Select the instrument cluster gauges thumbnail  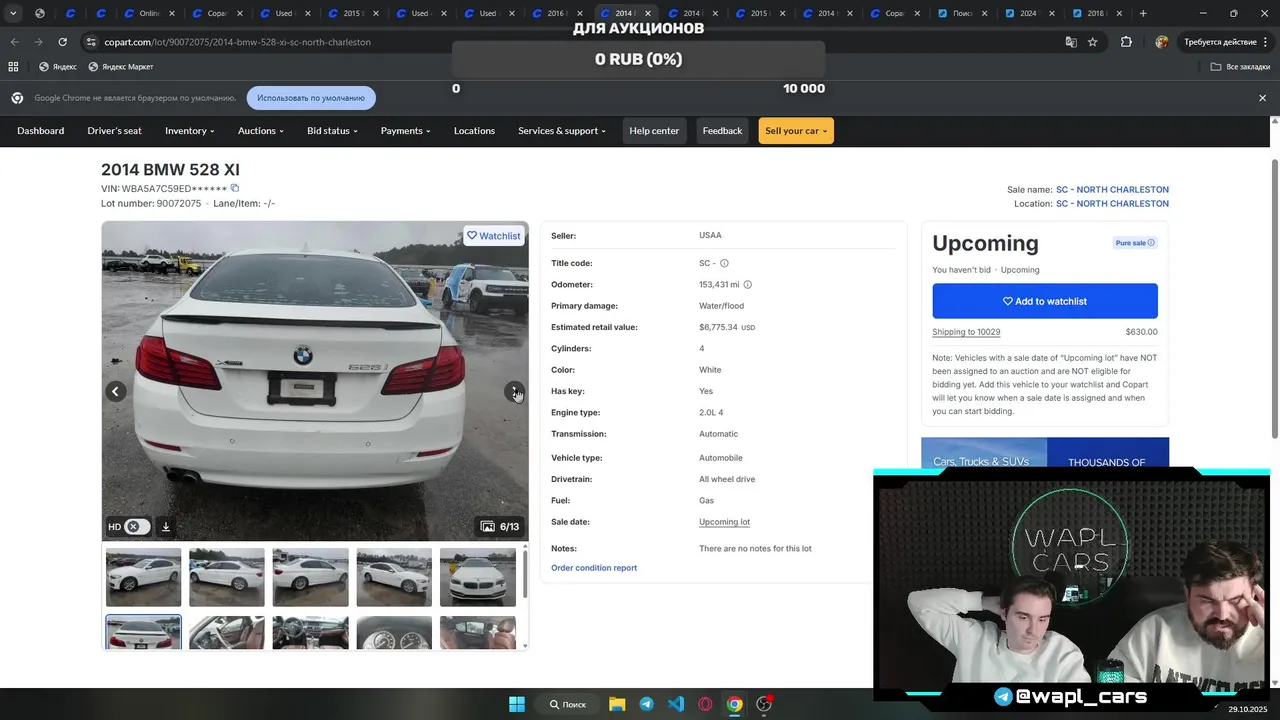tap(394, 633)
